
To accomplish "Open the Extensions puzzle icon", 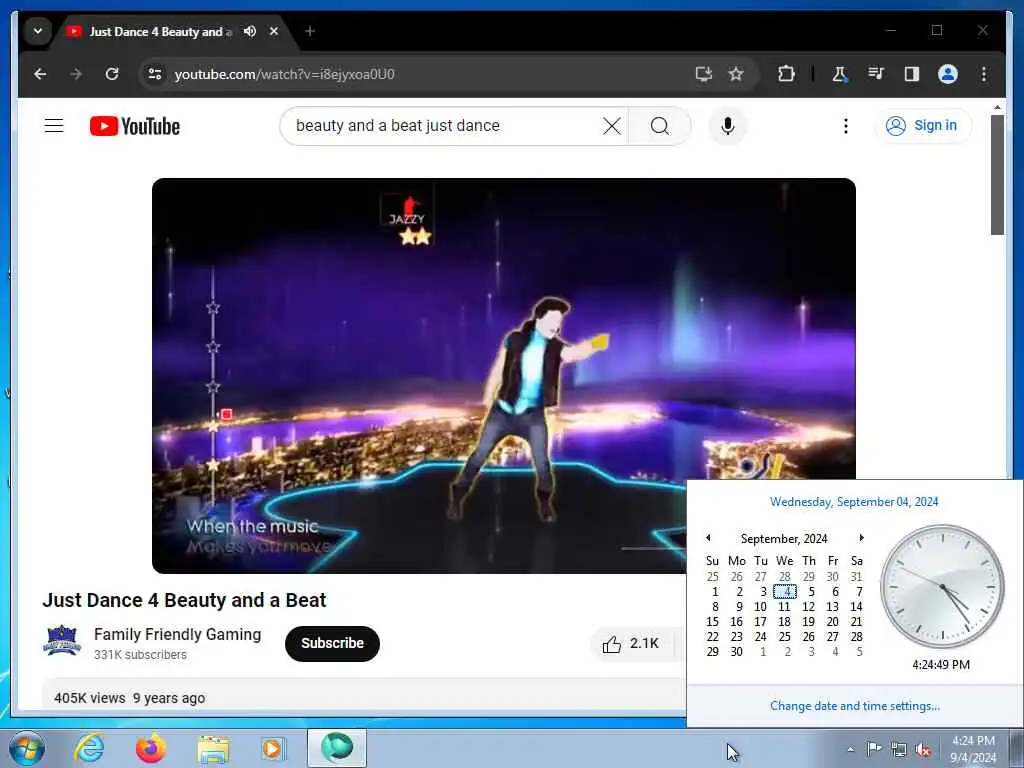I will [786, 74].
